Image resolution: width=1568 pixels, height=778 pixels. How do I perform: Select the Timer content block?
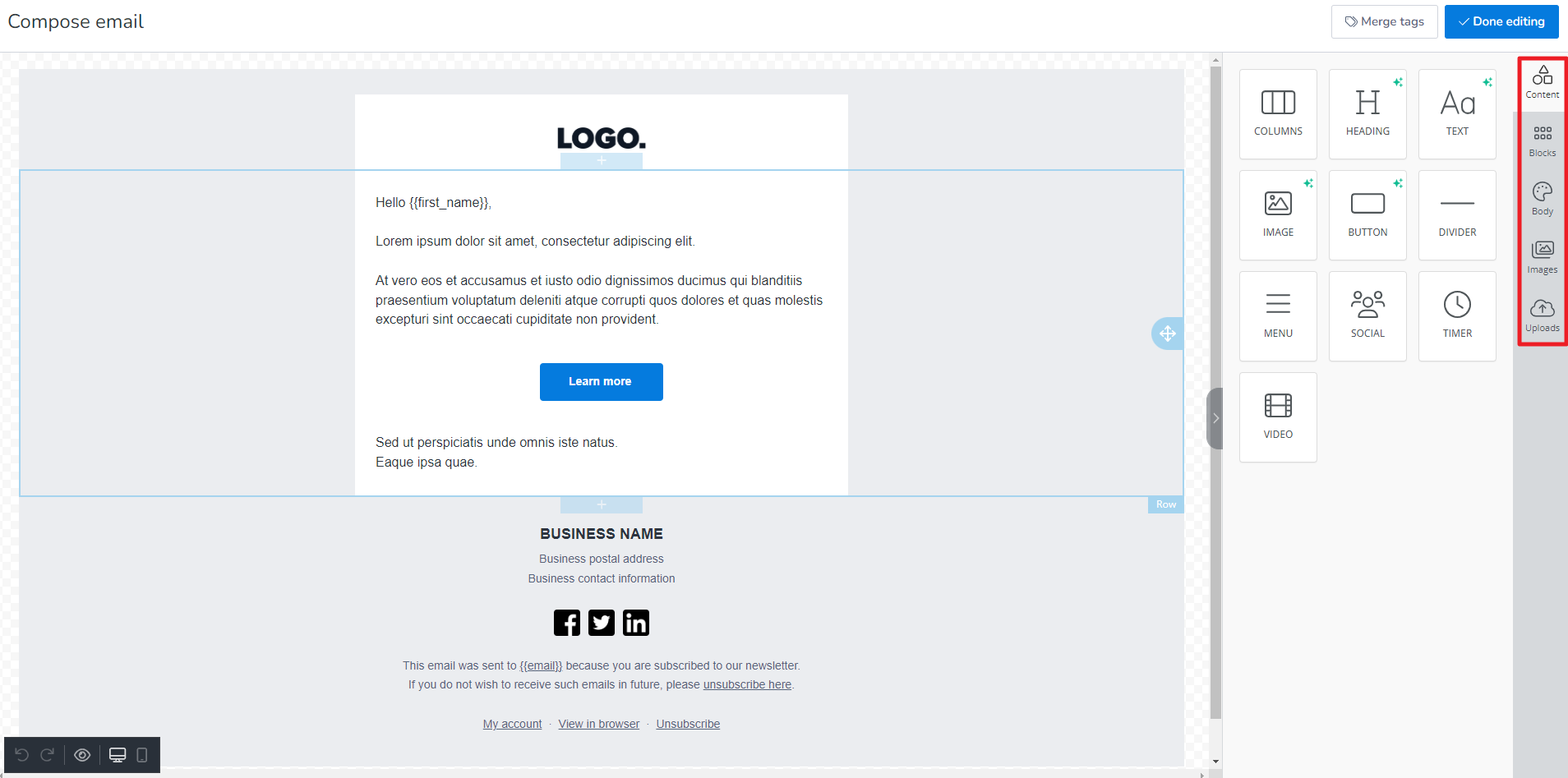1457,316
